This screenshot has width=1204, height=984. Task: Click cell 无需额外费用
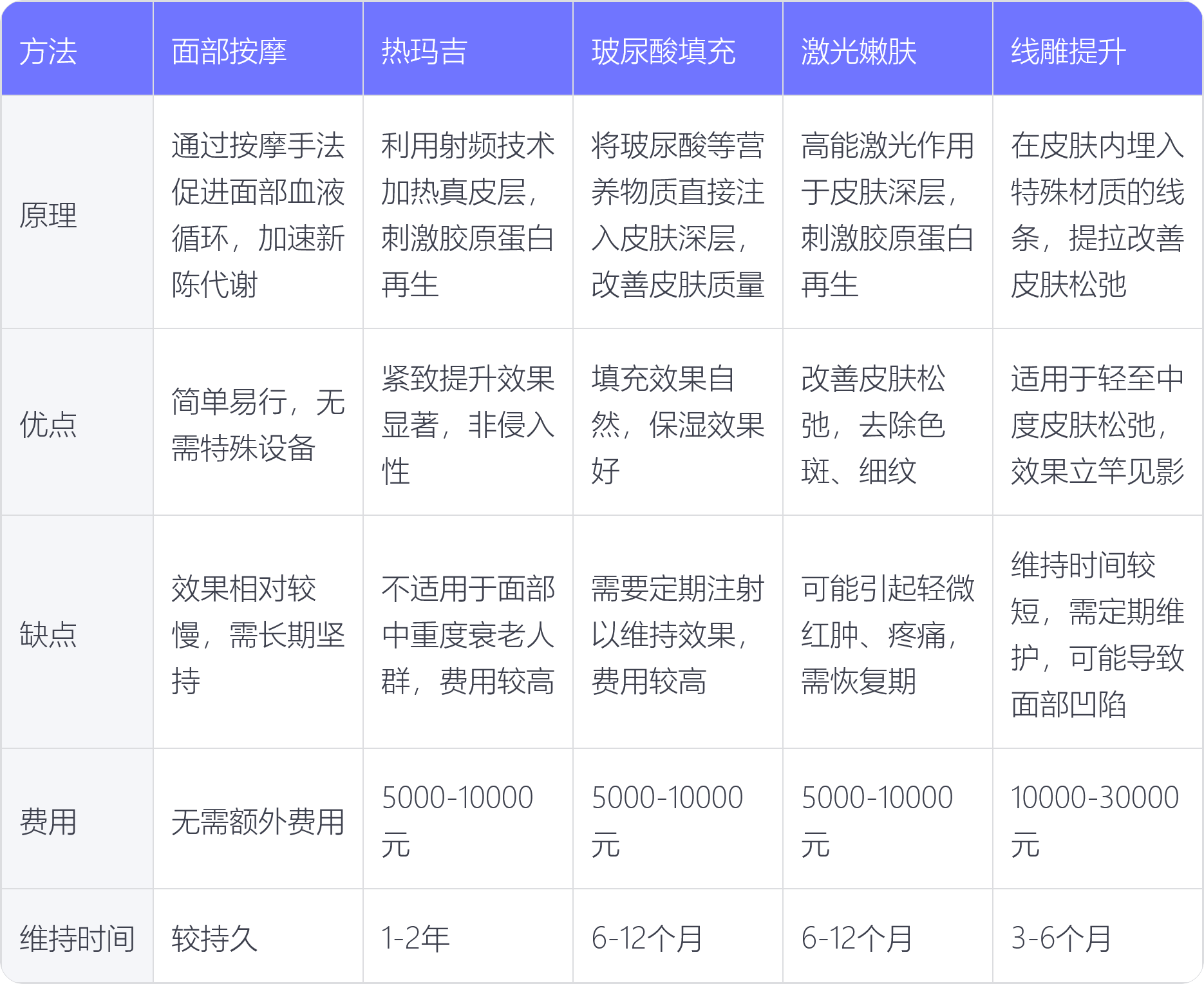[x=258, y=819]
